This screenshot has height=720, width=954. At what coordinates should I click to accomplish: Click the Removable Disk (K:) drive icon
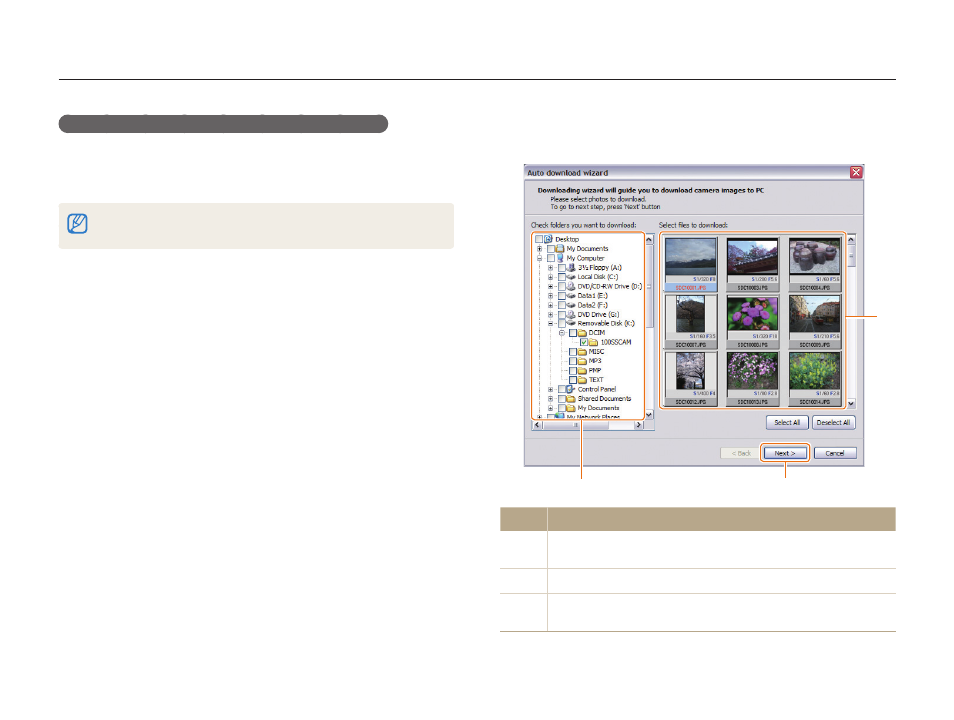pyautogui.click(x=571, y=323)
